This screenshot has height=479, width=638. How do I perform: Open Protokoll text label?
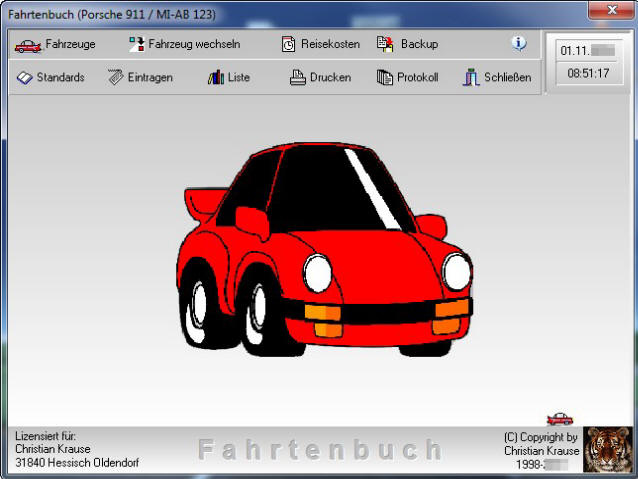[x=417, y=77]
